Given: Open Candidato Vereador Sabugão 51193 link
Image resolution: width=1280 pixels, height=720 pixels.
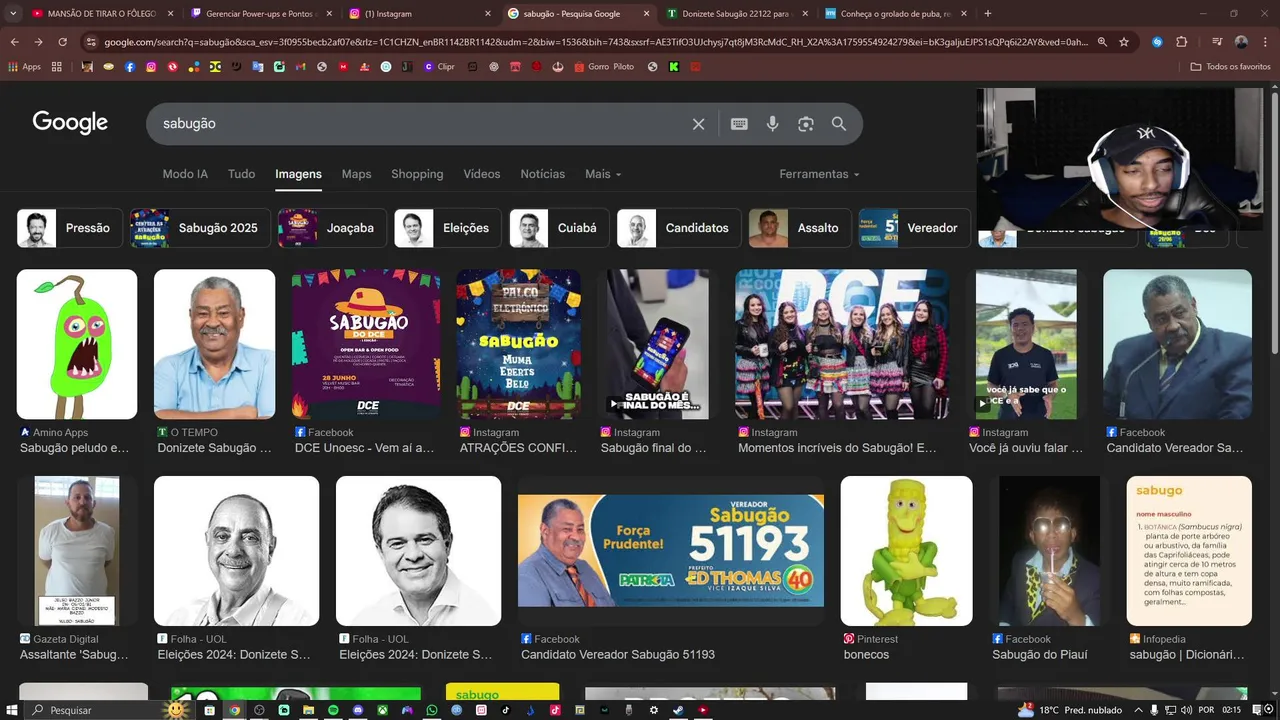Looking at the screenshot, I should click(618, 654).
